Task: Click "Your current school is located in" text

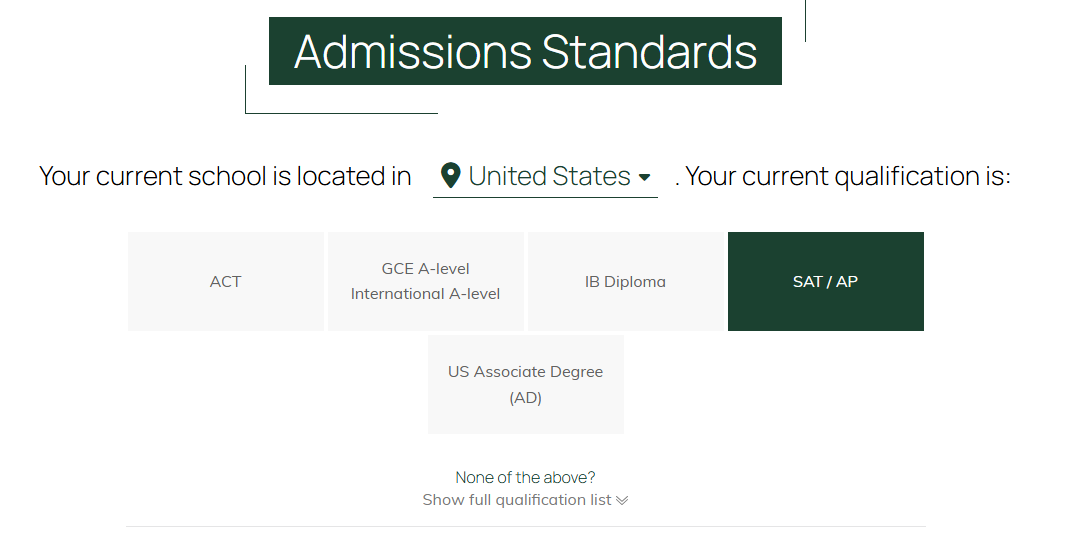Action: tap(225, 177)
